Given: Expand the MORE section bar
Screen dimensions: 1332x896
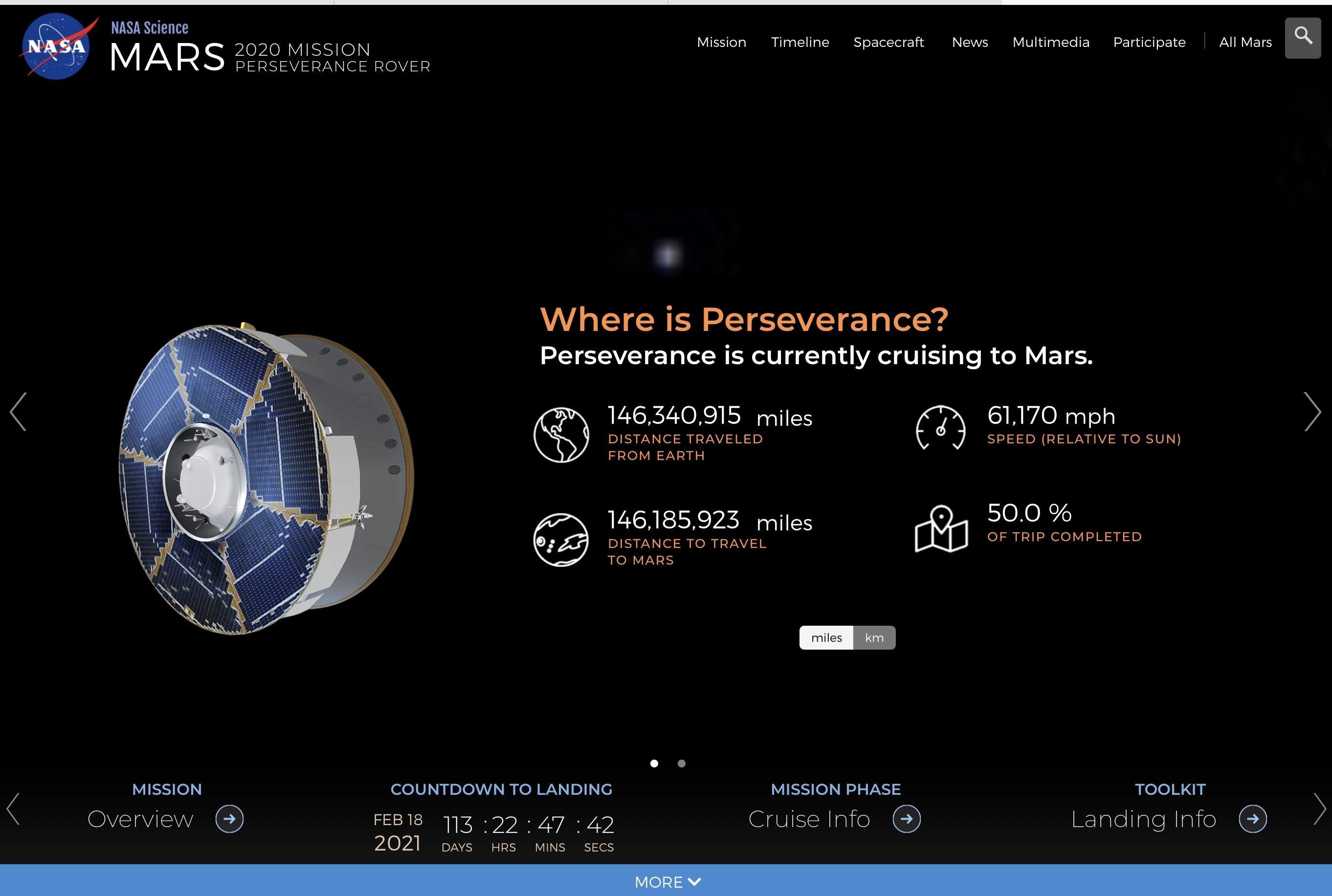Looking at the screenshot, I should (666, 880).
